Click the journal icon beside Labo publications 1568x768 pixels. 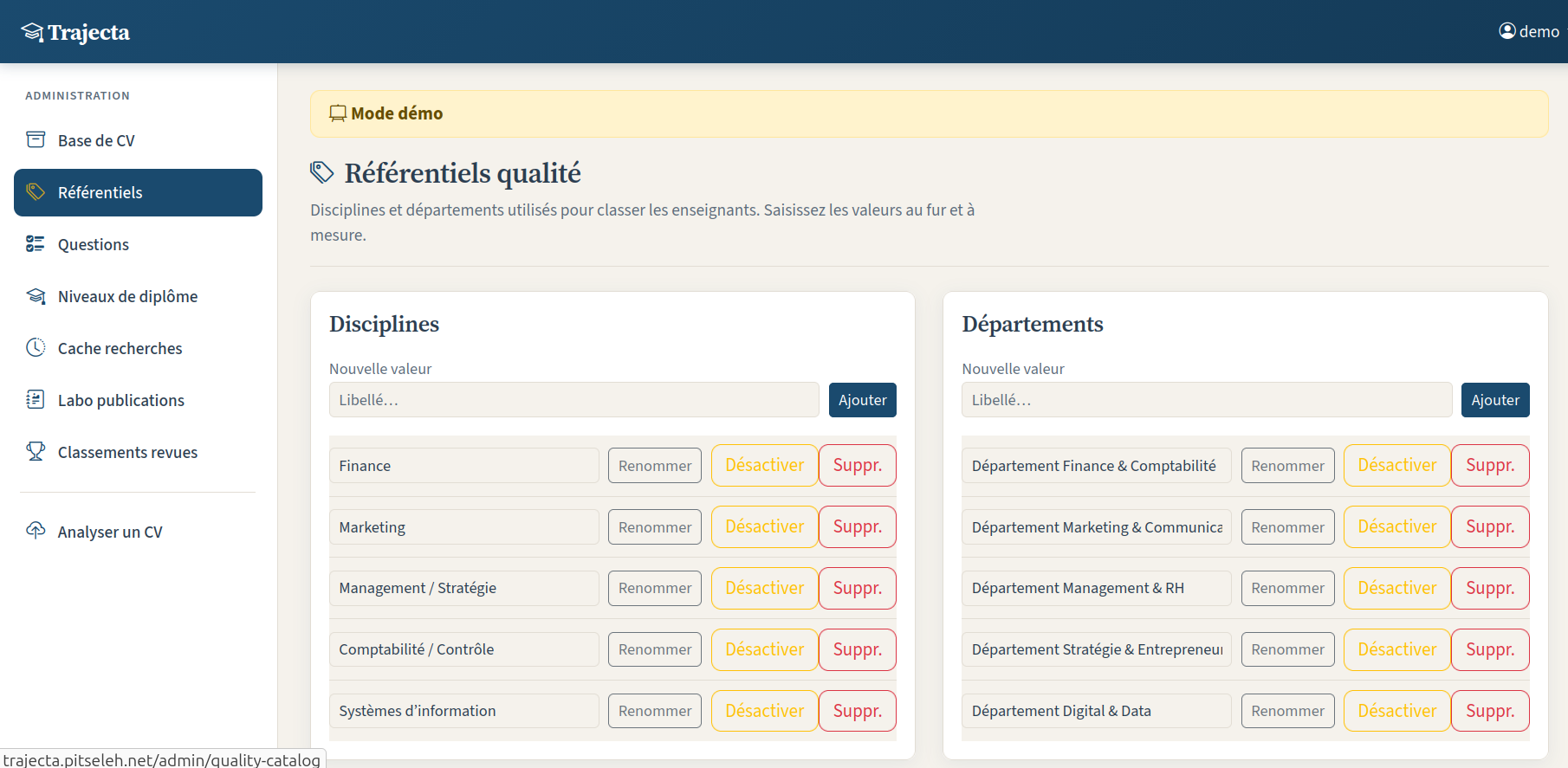pyautogui.click(x=36, y=399)
